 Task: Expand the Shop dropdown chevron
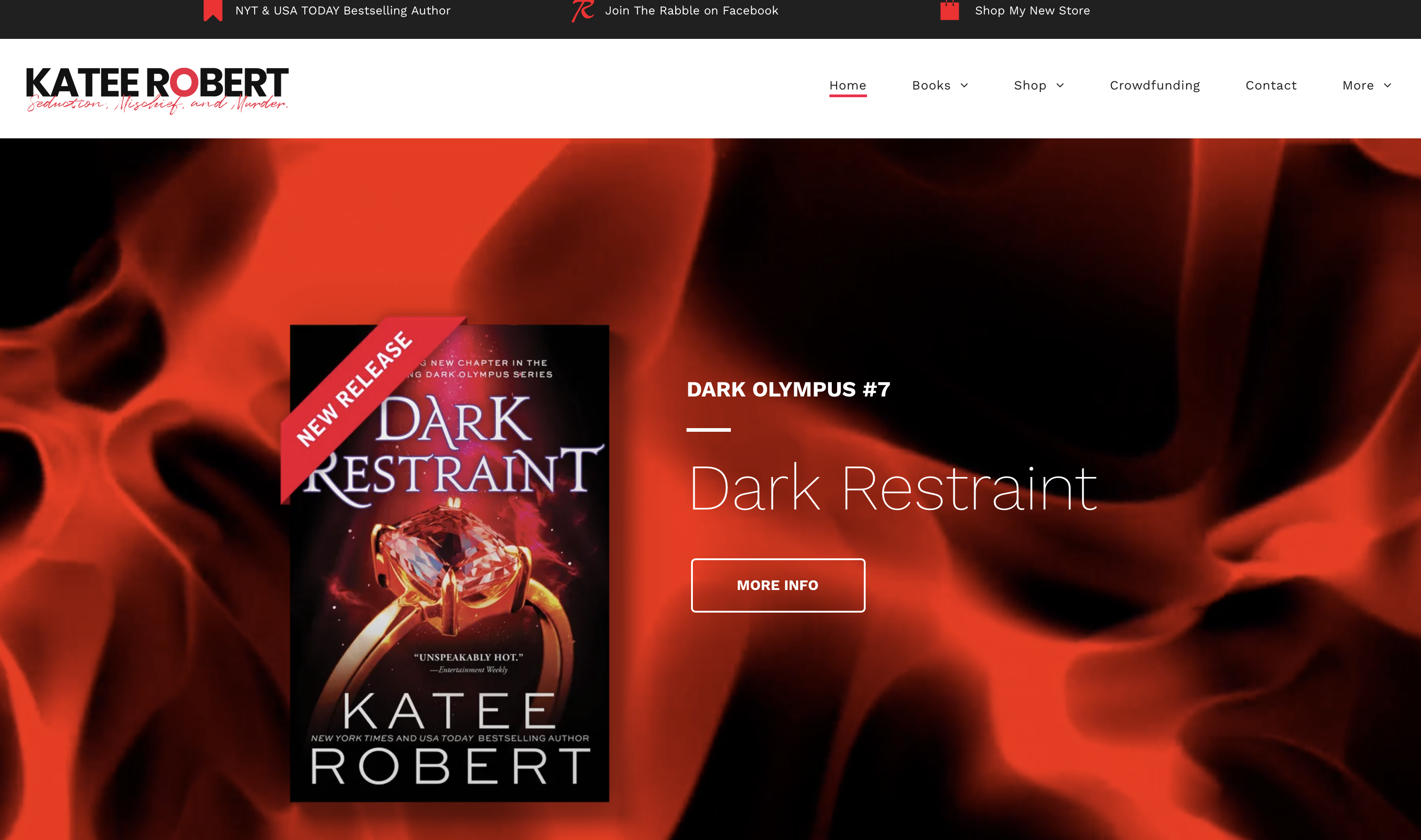[1060, 85]
